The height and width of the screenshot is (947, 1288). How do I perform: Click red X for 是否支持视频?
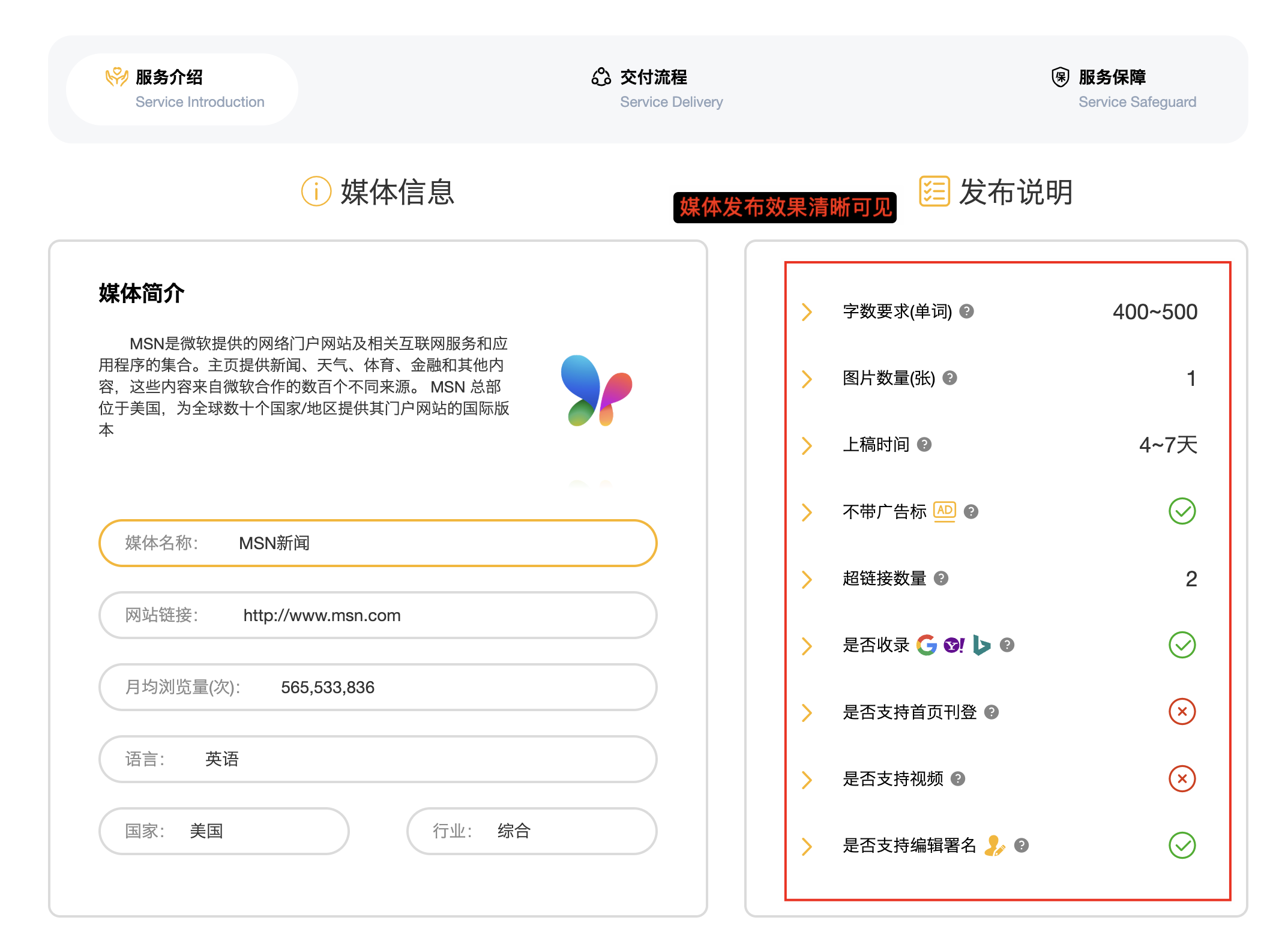(1182, 779)
